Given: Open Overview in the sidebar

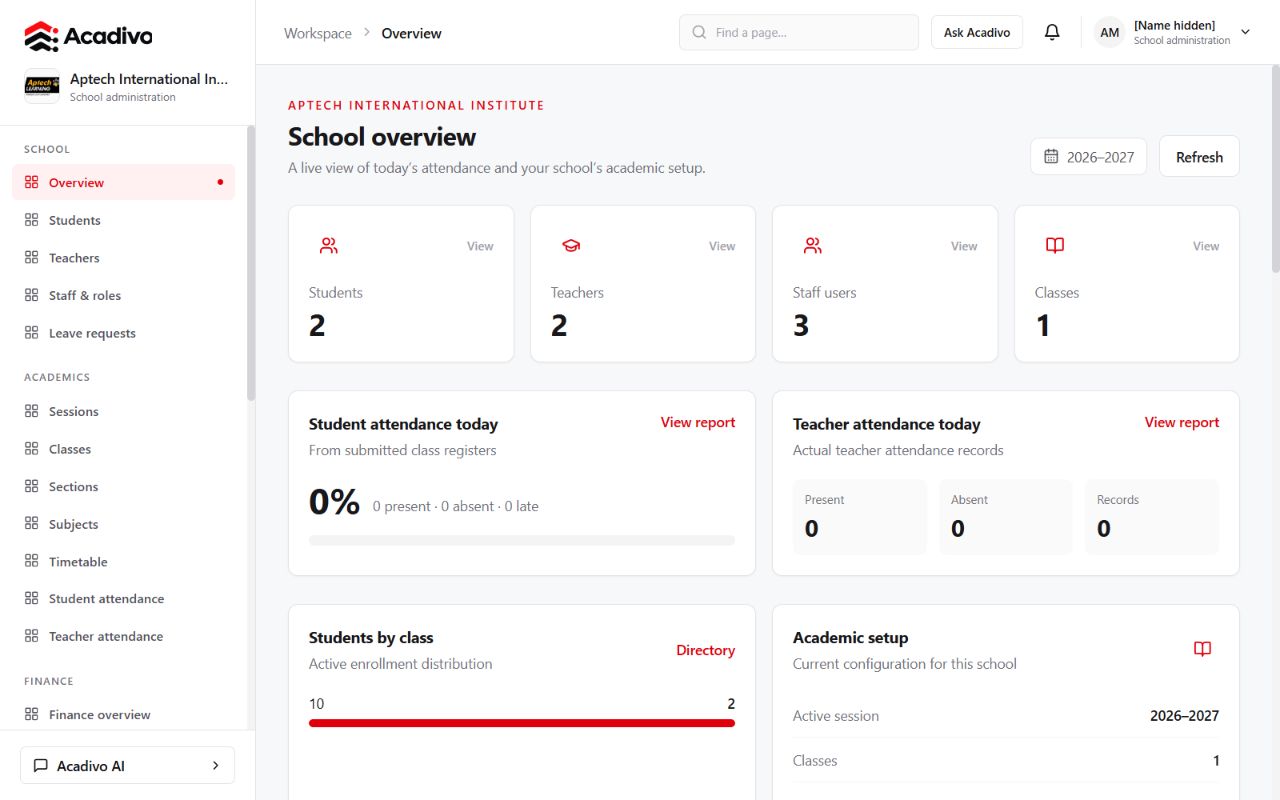Looking at the screenshot, I should (124, 182).
